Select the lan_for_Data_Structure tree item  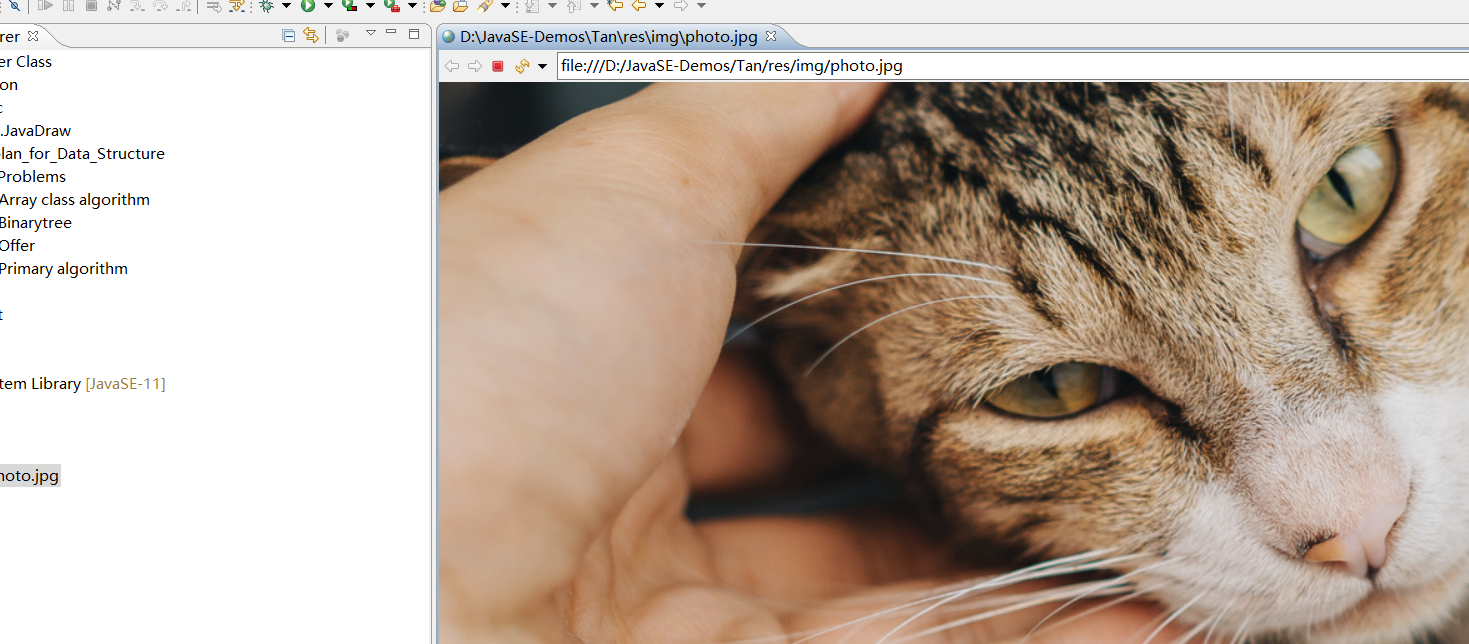[x=82, y=154]
